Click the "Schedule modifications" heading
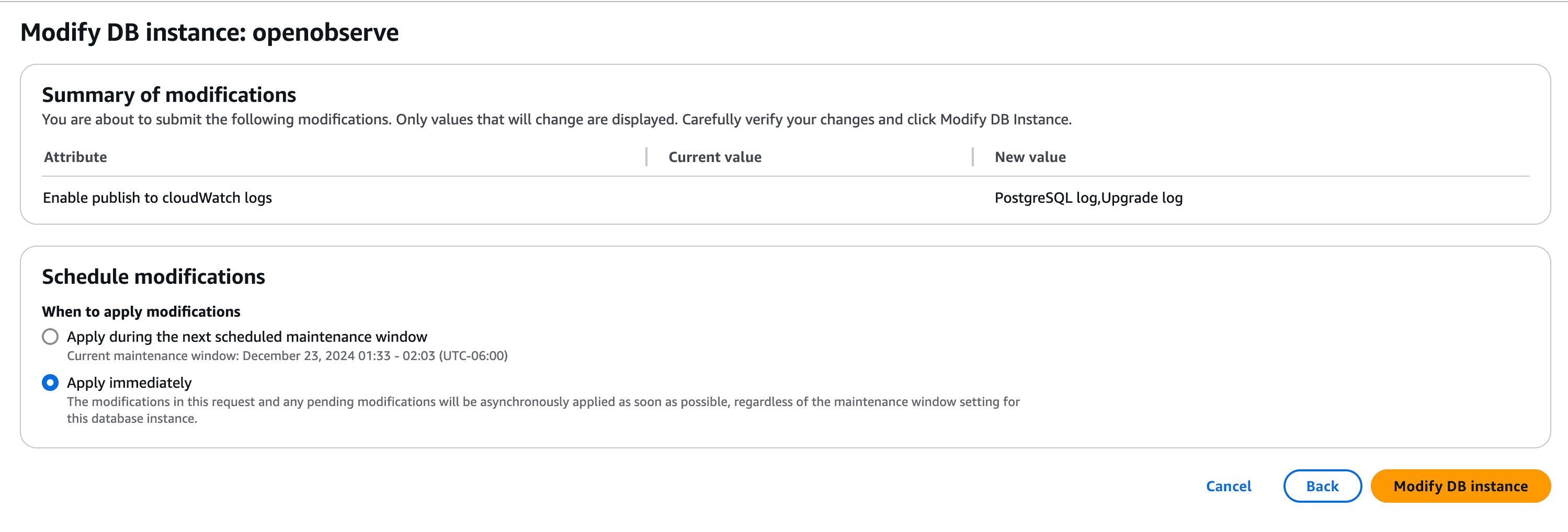 pos(153,276)
